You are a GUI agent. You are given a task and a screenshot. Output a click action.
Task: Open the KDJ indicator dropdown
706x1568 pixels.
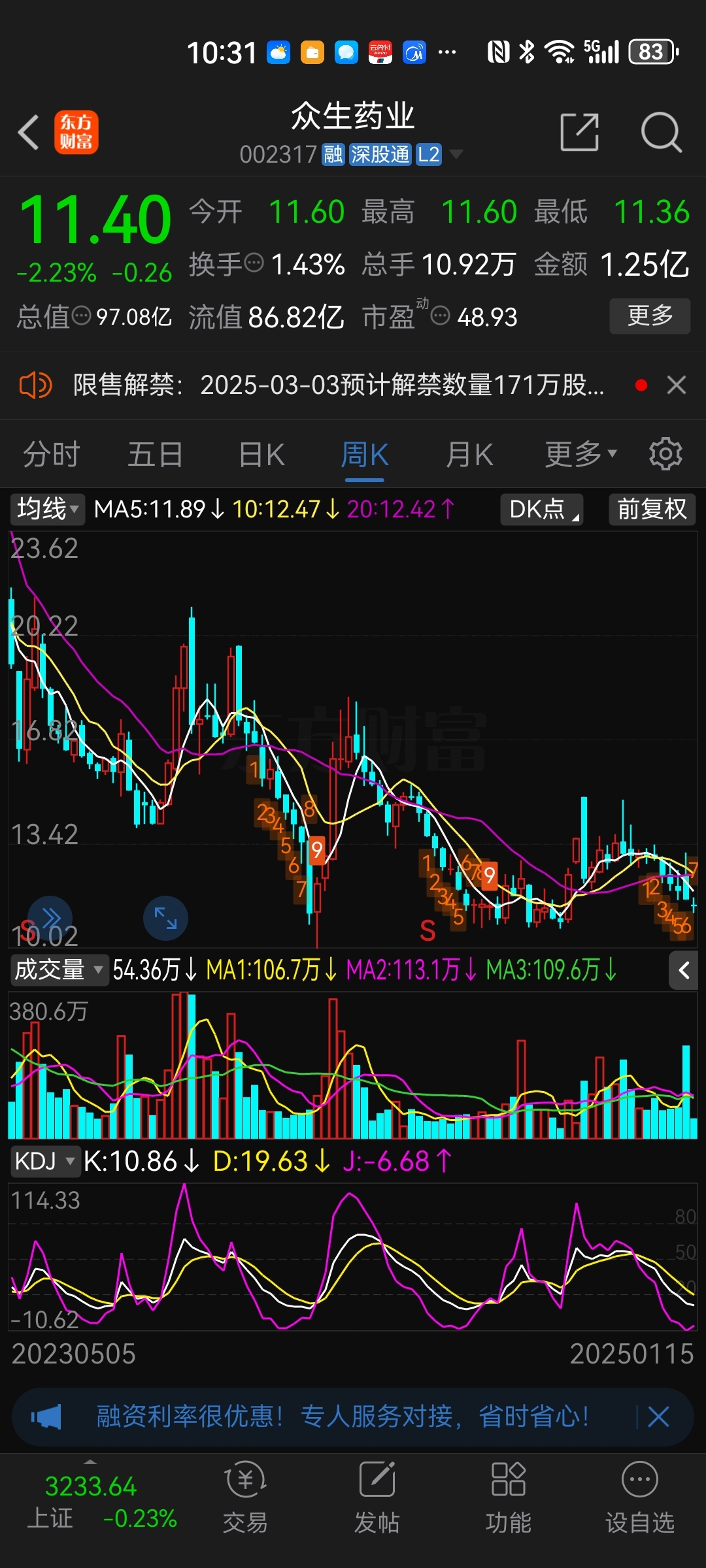pos(45,1161)
